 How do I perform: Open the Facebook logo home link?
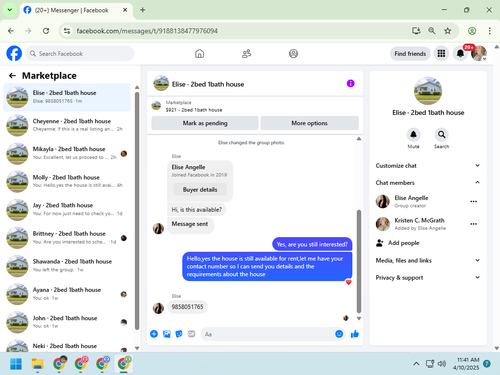[14, 53]
